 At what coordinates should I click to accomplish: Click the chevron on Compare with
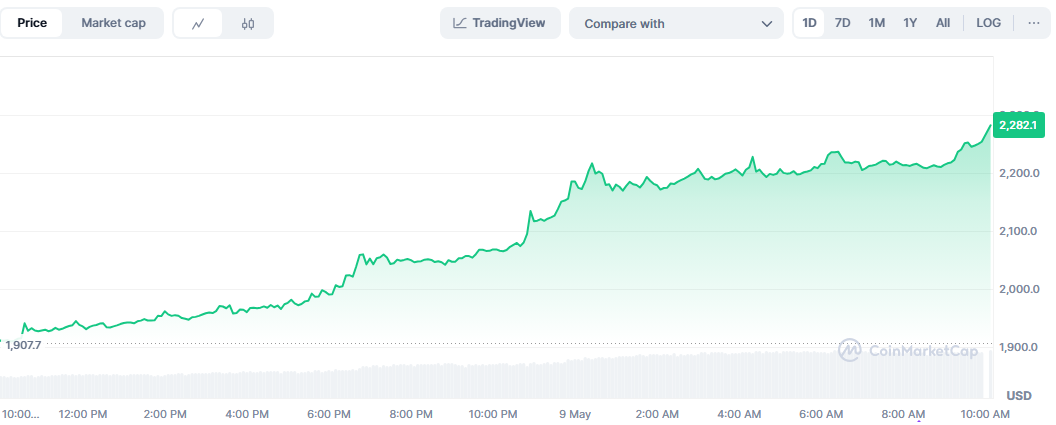pyautogui.click(x=766, y=23)
